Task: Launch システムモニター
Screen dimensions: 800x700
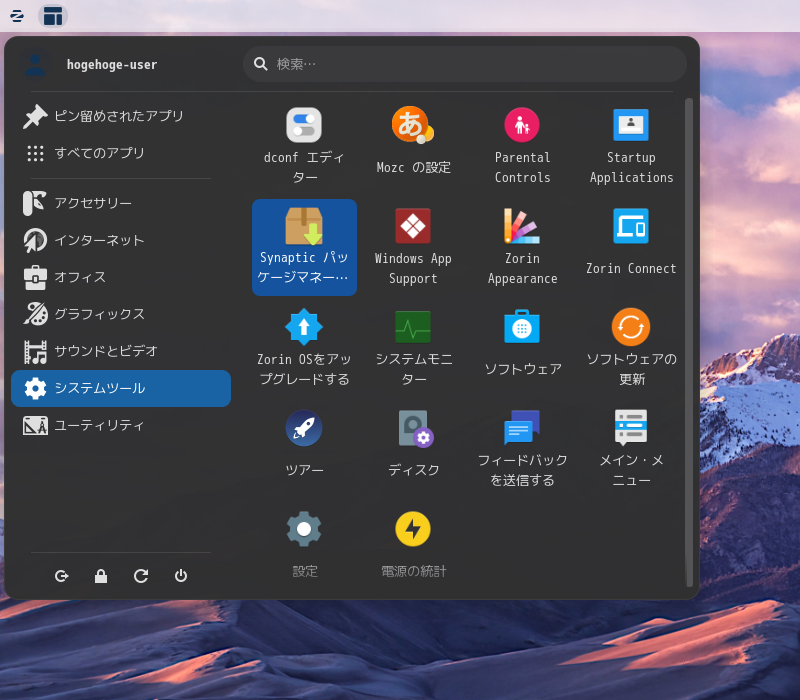Action: tap(413, 348)
